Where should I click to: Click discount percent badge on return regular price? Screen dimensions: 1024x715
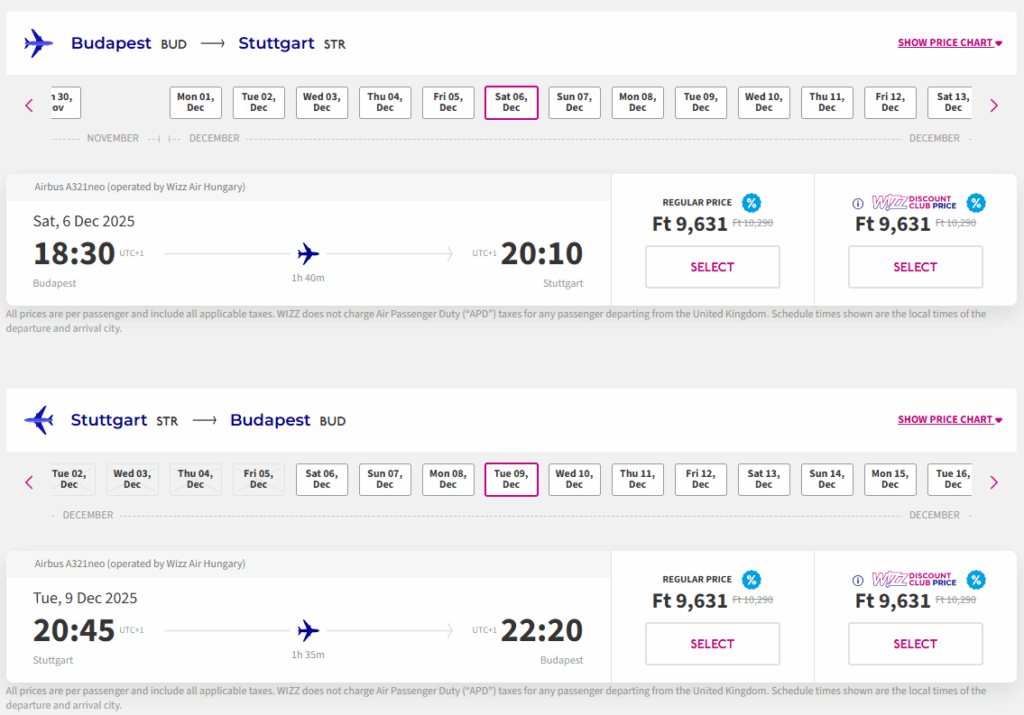pos(751,580)
